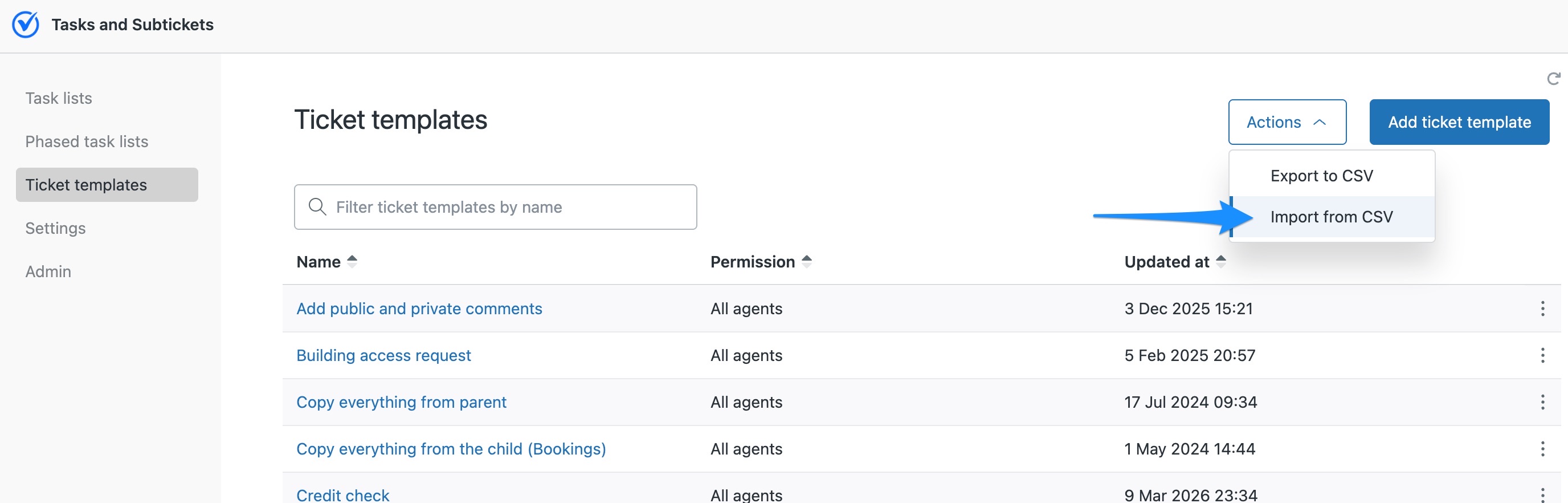Open kebab menu for Copy everything from the child
Image resolution: width=1568 pixels, height=503 pixels.
(x=1542, y=449)
